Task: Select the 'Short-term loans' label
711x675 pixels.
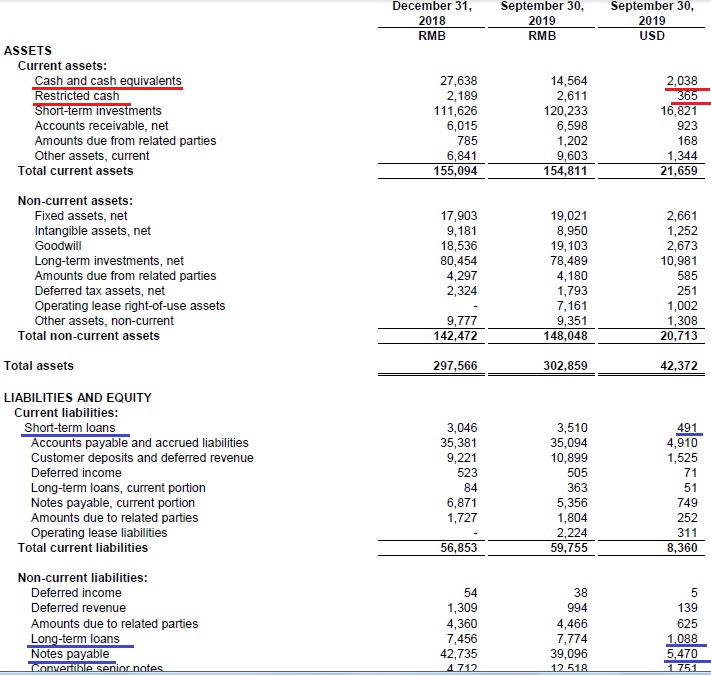Action: [x=70, y=427]
